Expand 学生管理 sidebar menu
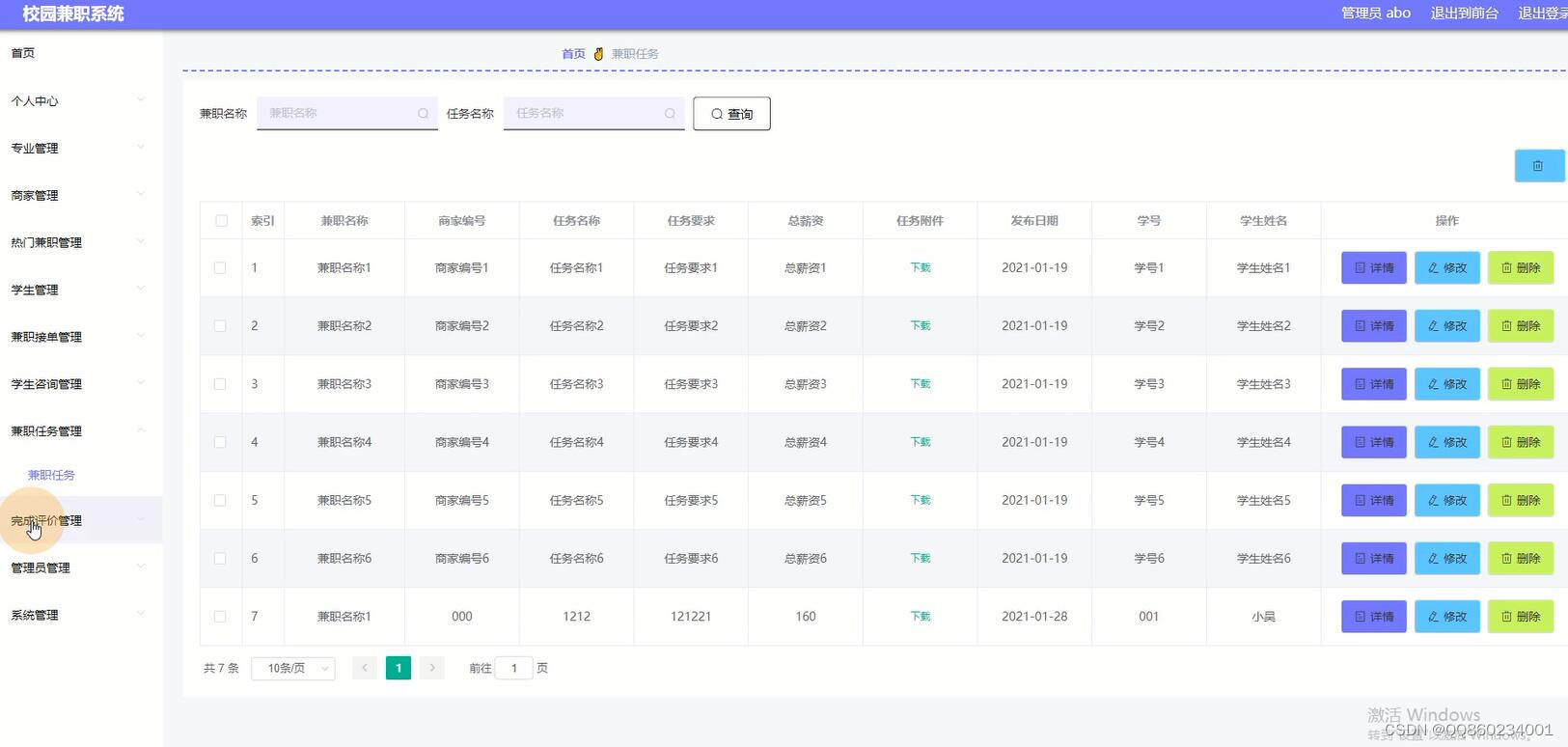This screenshot has width=1568, height=747. click(81, 290)
